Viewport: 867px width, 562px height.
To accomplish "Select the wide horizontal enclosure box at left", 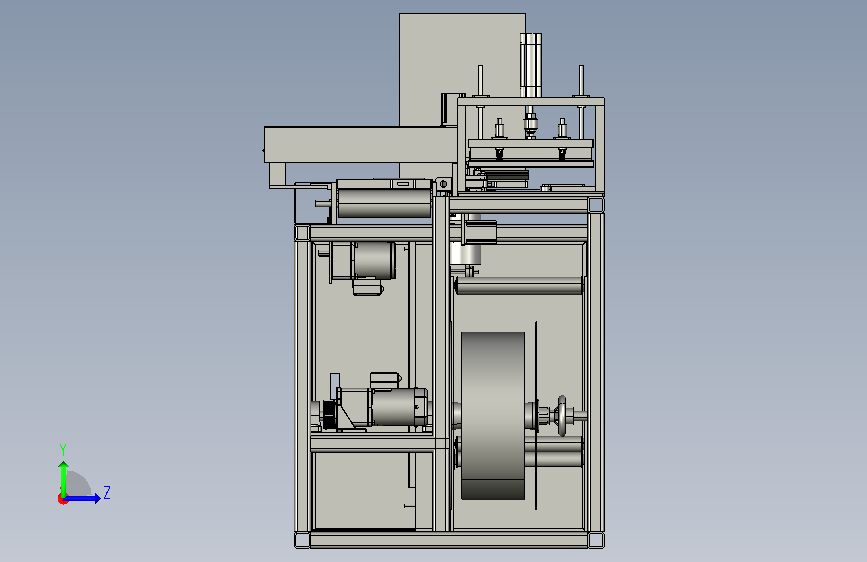I will click(x=361, y=145).
